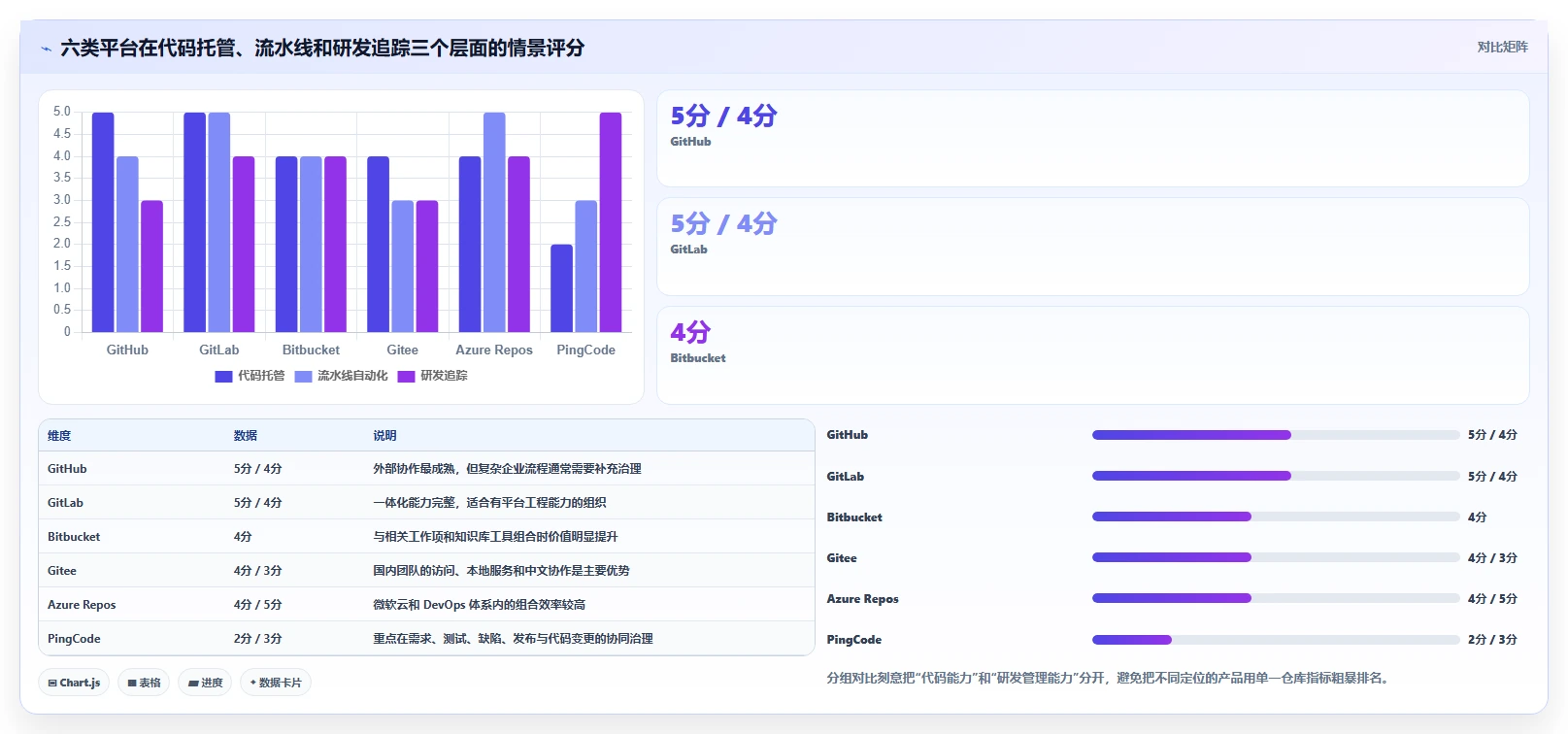Select the table cell 重点在需求、测试、缺陷、发布与代码变更的协同治理
Screen dimensions: 1568x734
tap(514, 639)
